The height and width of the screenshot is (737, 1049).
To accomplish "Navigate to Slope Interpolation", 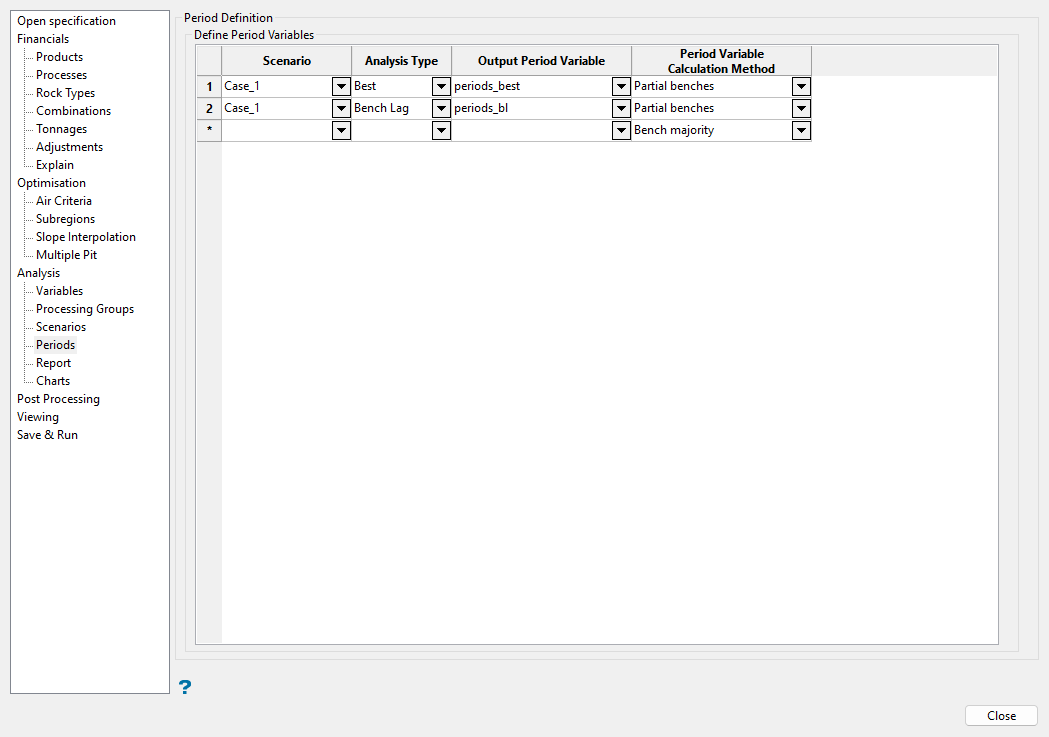I will (x=86, y=237).
